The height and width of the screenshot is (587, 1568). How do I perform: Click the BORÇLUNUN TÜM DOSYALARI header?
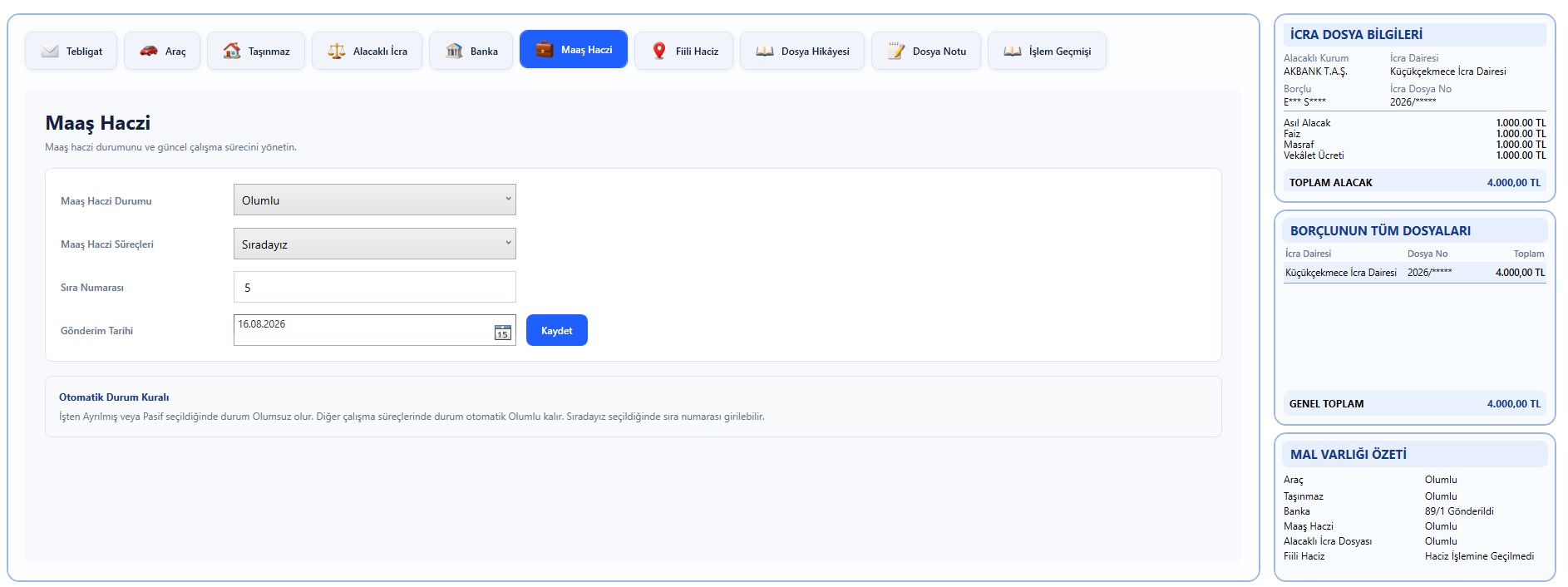(1415, 231)
